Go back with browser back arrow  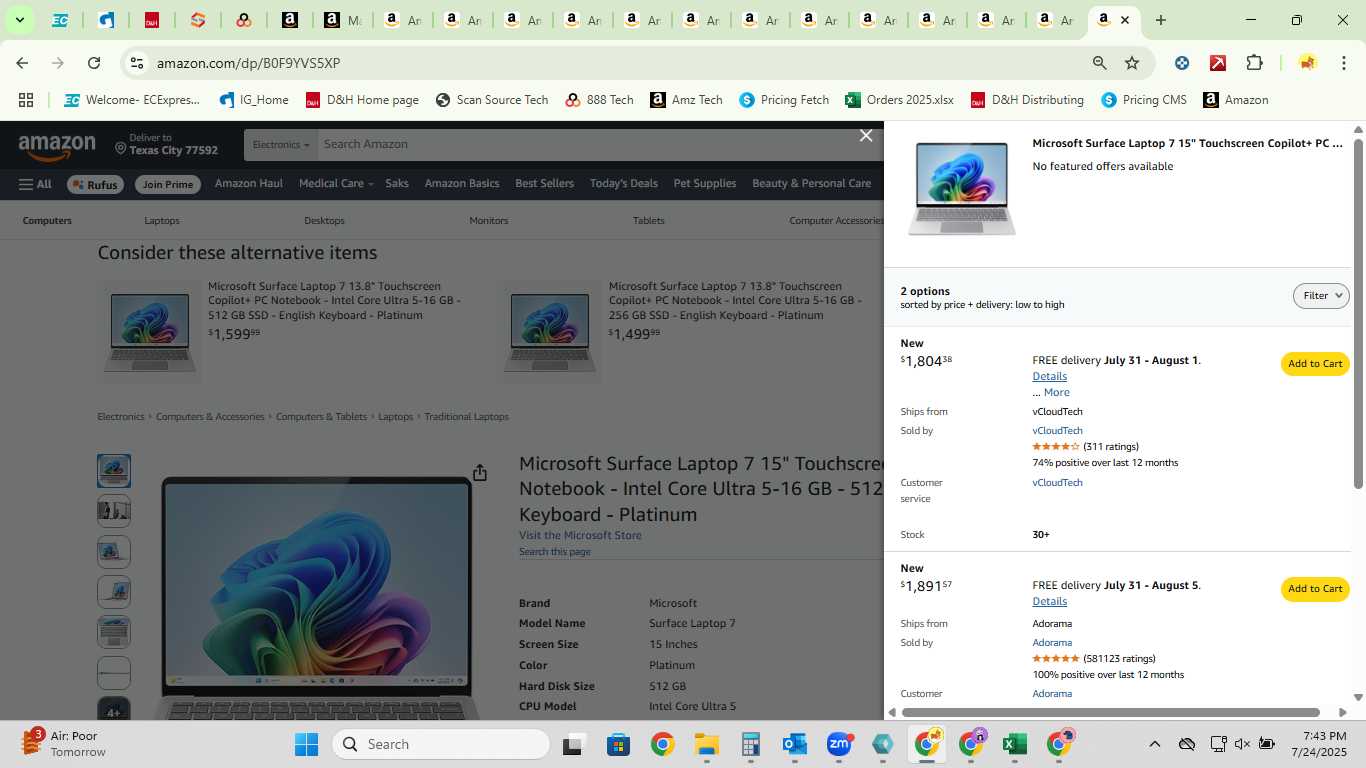[22, 63]
